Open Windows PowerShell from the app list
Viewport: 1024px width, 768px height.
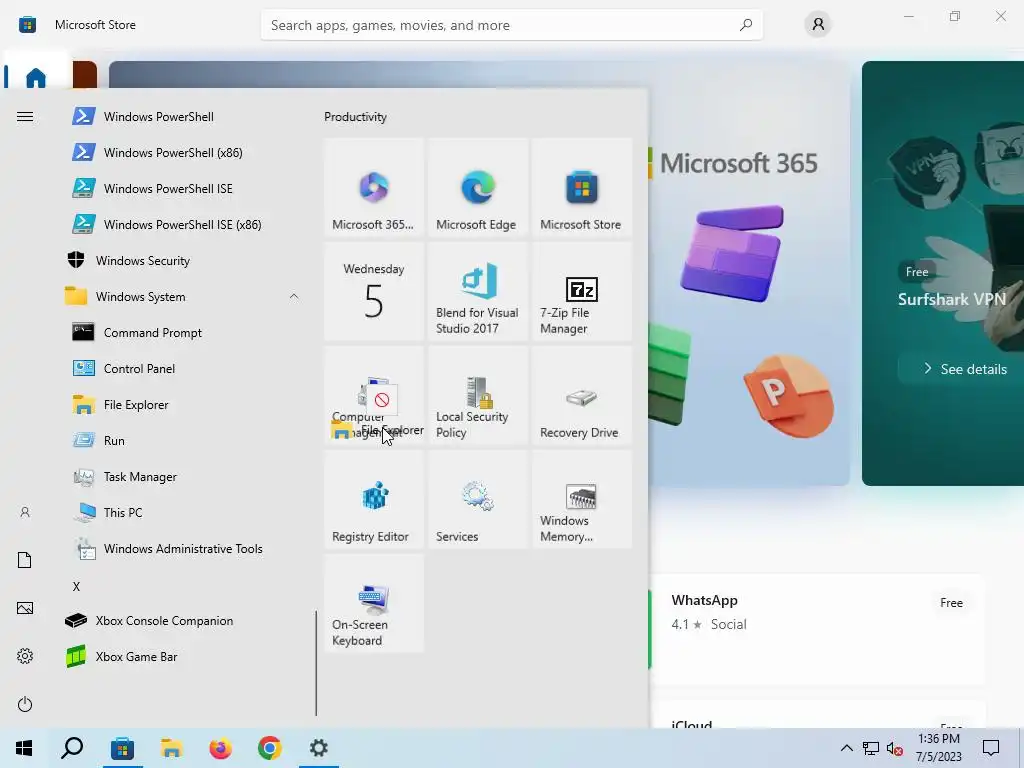point(183,117)
